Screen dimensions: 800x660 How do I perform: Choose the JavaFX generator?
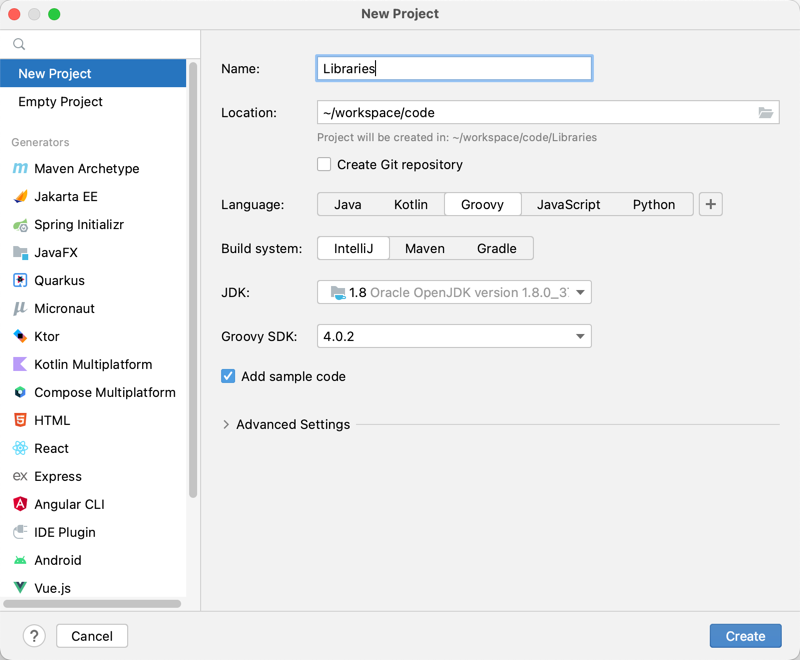[x=93, y=252]
